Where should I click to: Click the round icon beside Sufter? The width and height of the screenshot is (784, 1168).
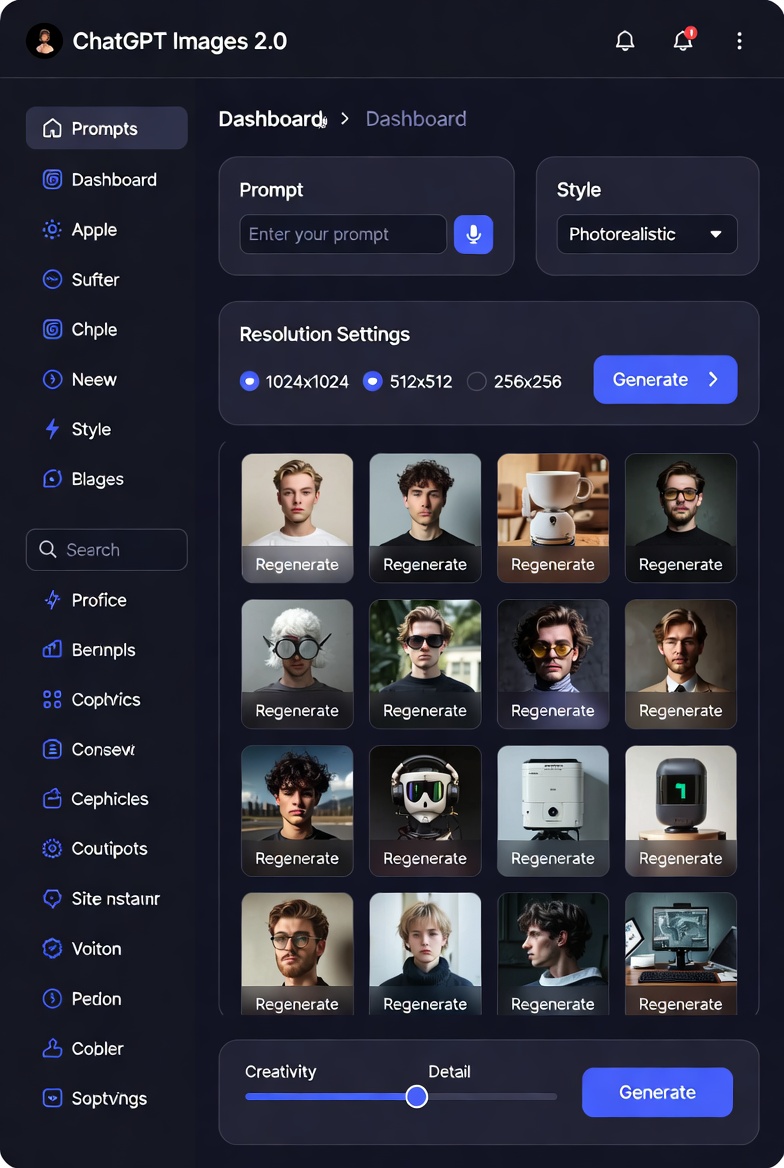coord(52,279)
